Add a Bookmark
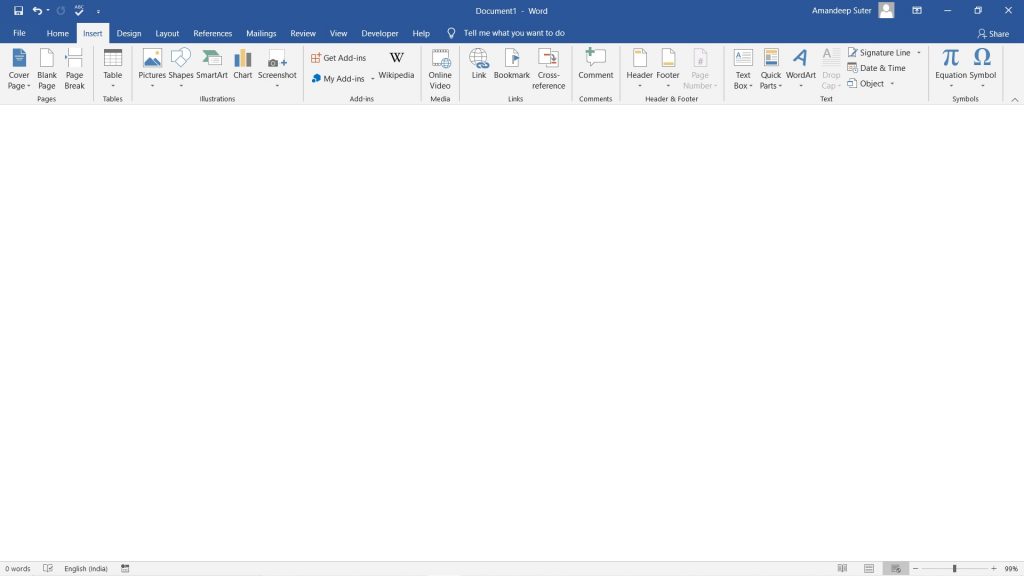 point(512,64)
